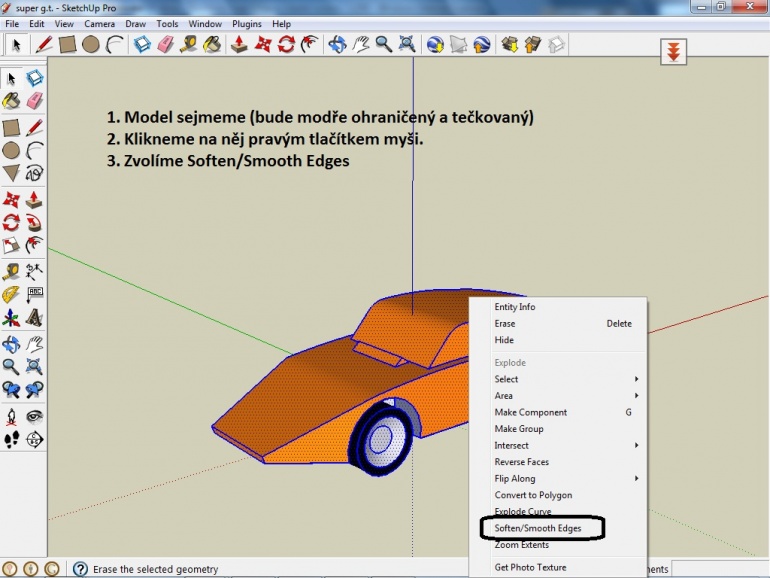Select the Dimension tool in left toolbar

tap(34, 271)
